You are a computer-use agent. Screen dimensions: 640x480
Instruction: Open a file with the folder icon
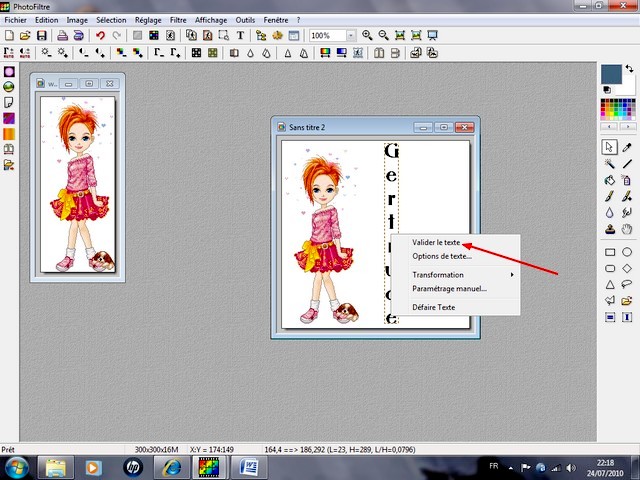coord(25,36)
